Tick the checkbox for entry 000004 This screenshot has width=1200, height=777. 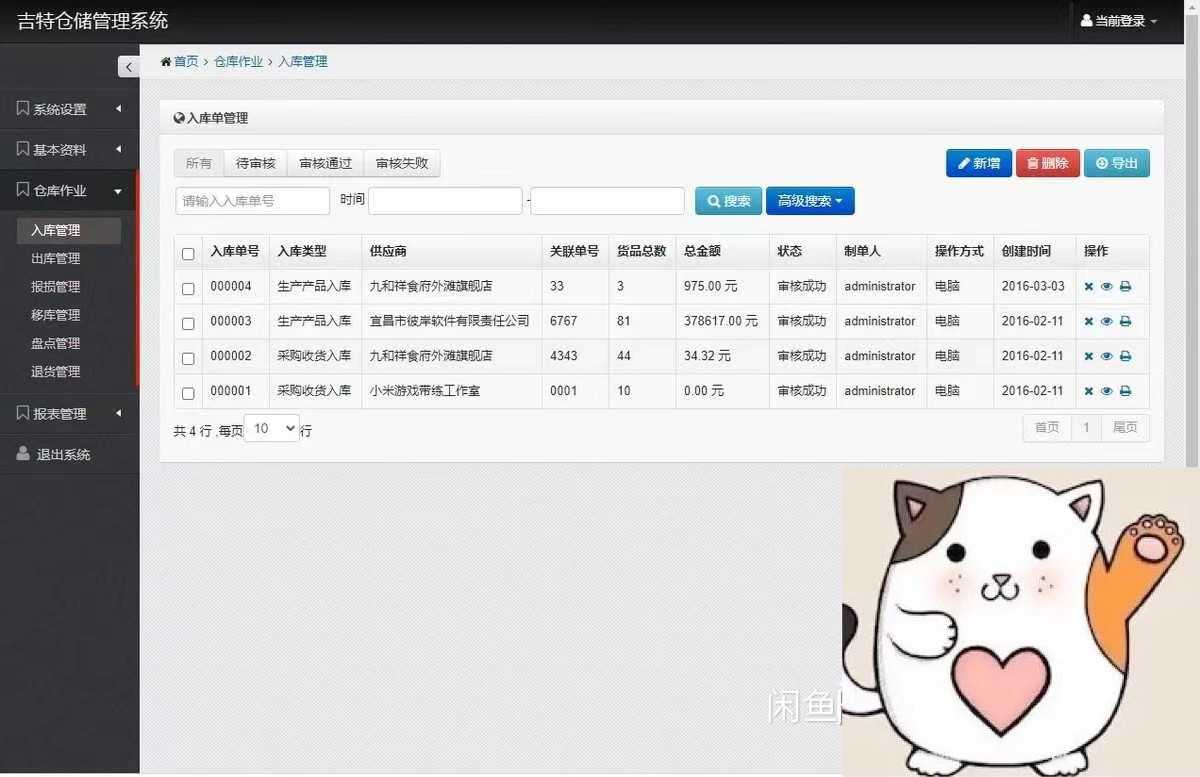click(x=188, y=289)
